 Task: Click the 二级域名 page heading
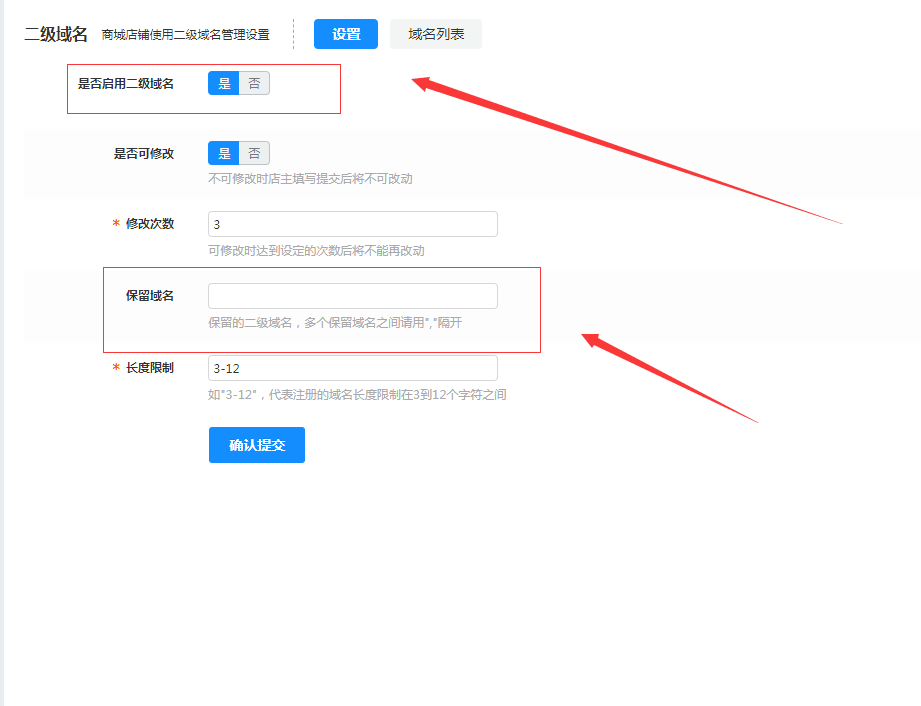[x=56, y=35]
